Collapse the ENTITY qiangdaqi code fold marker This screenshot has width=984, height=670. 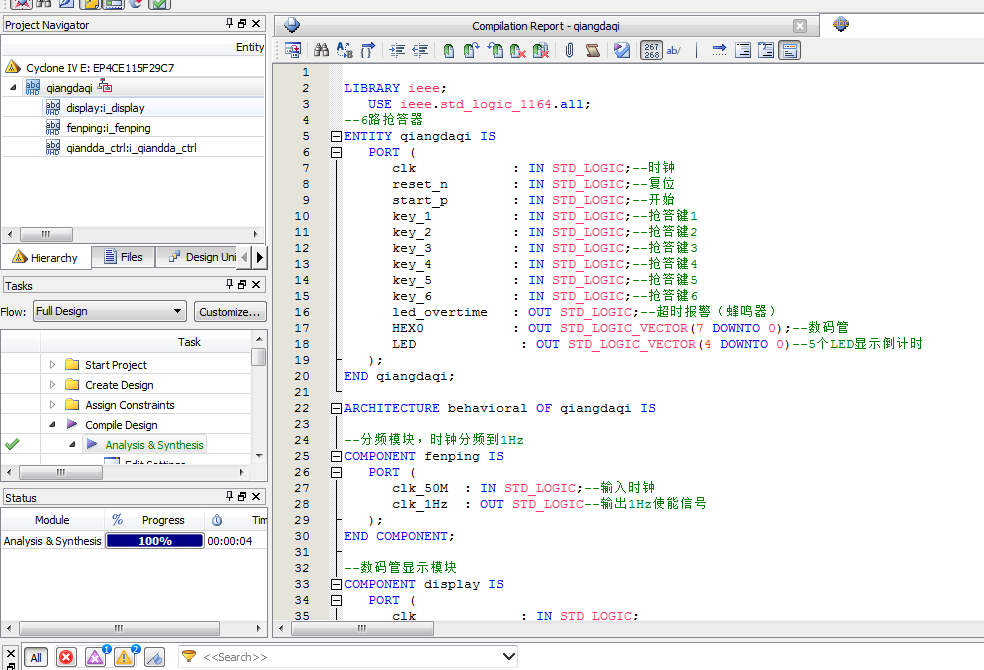[x=336, y=136]
